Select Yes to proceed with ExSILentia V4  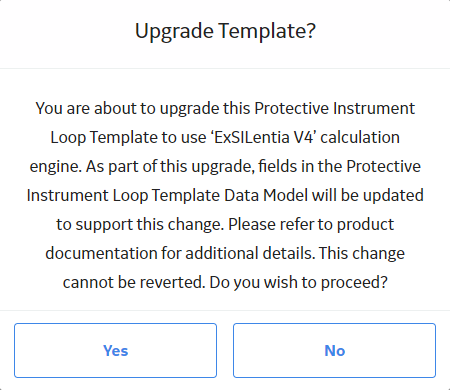click(x=115, y=350)
